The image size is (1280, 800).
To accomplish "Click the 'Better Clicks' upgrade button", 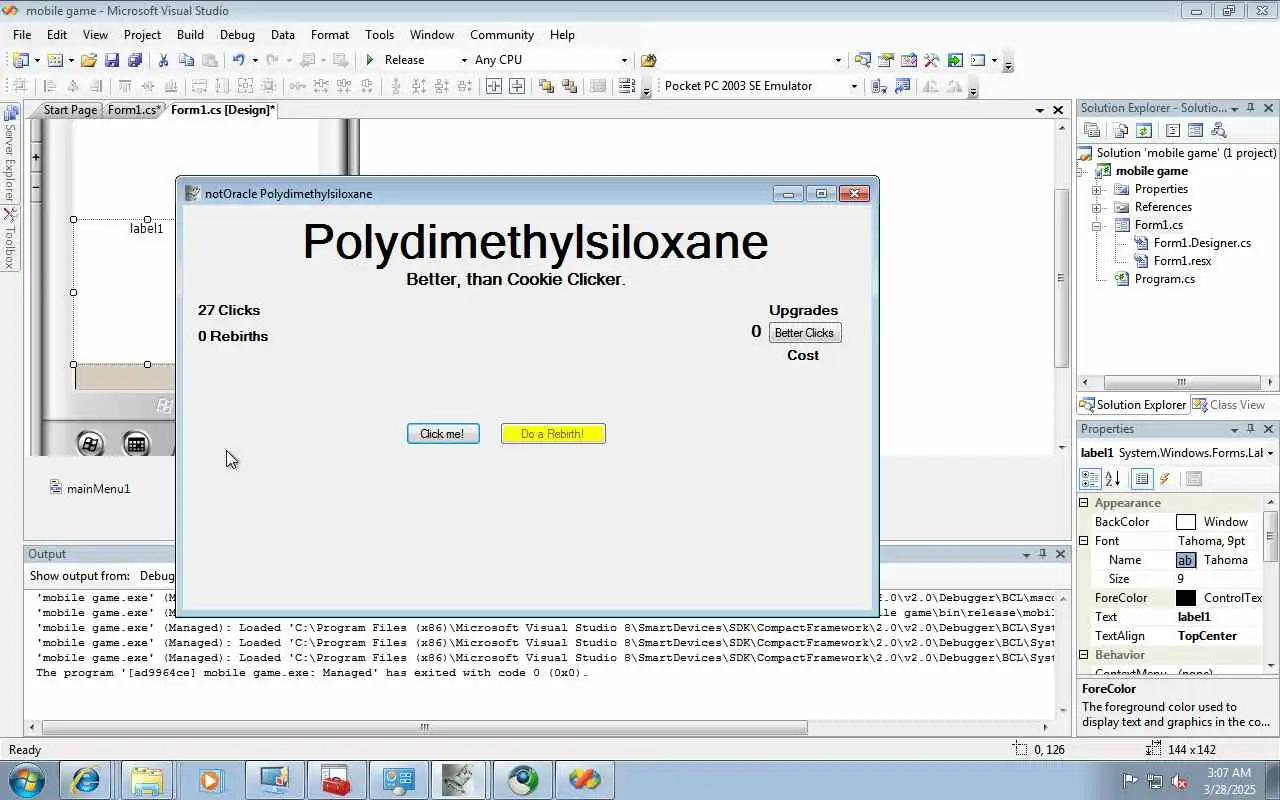I will click(805, 333).
